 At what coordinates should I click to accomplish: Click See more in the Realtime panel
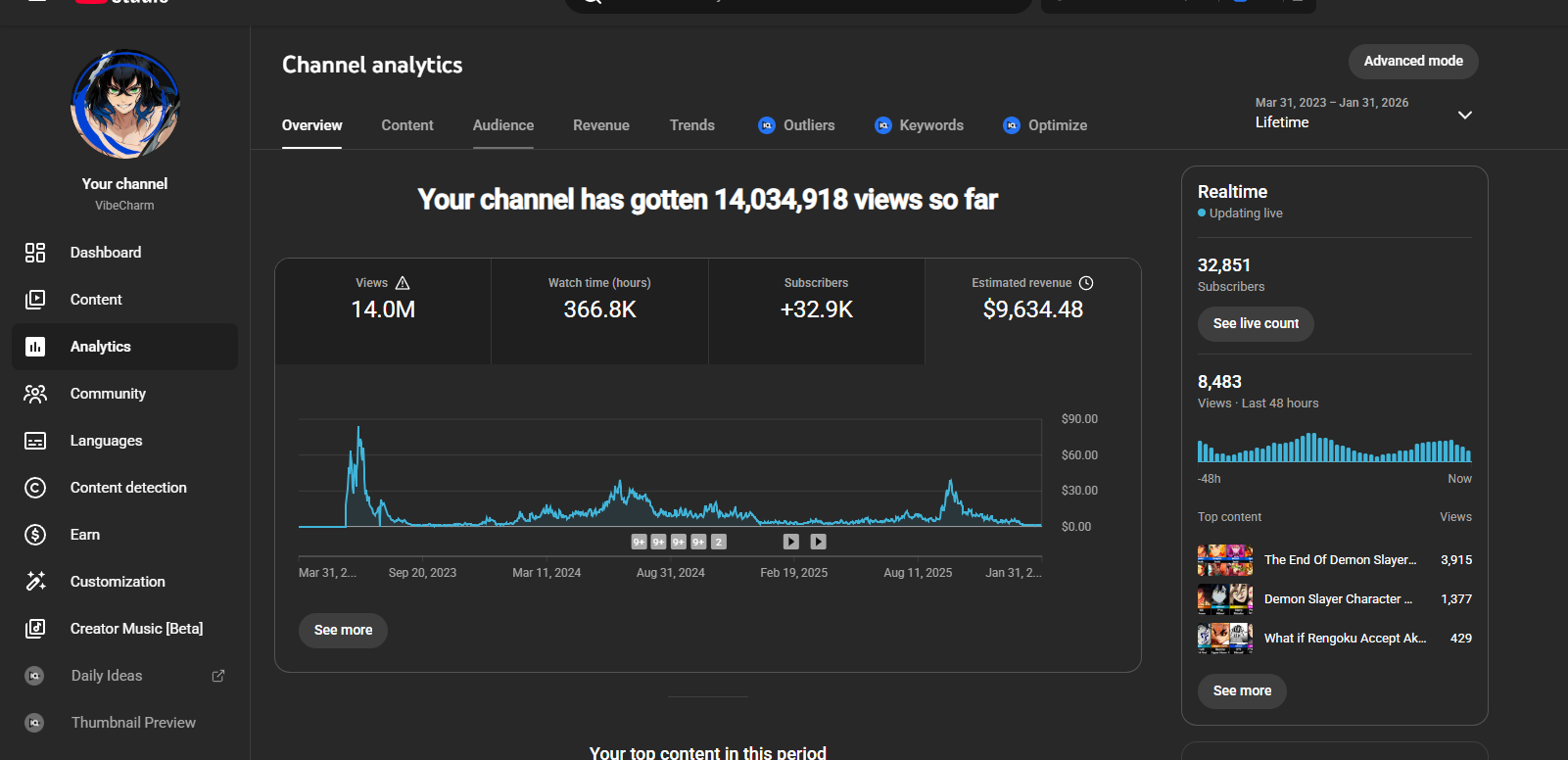[1242, 691]
